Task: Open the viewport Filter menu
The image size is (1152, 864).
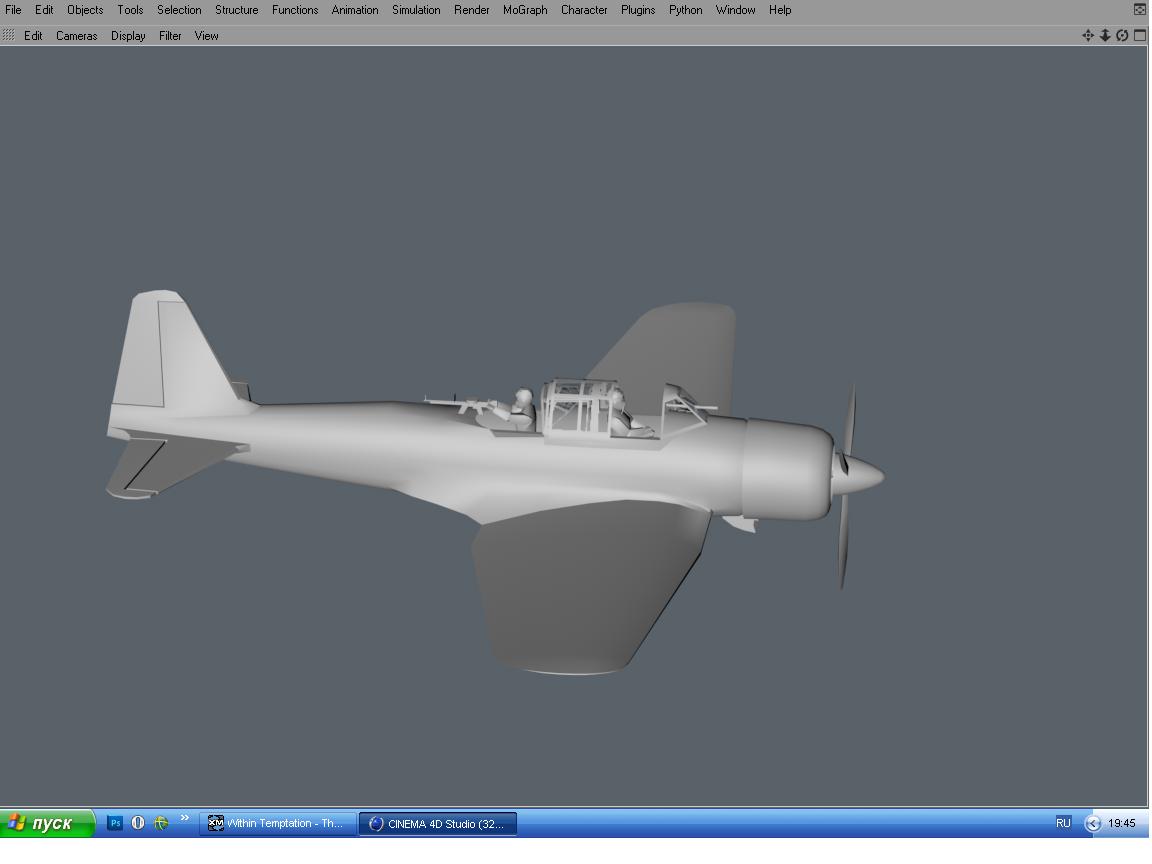Action: pos(170,36)
